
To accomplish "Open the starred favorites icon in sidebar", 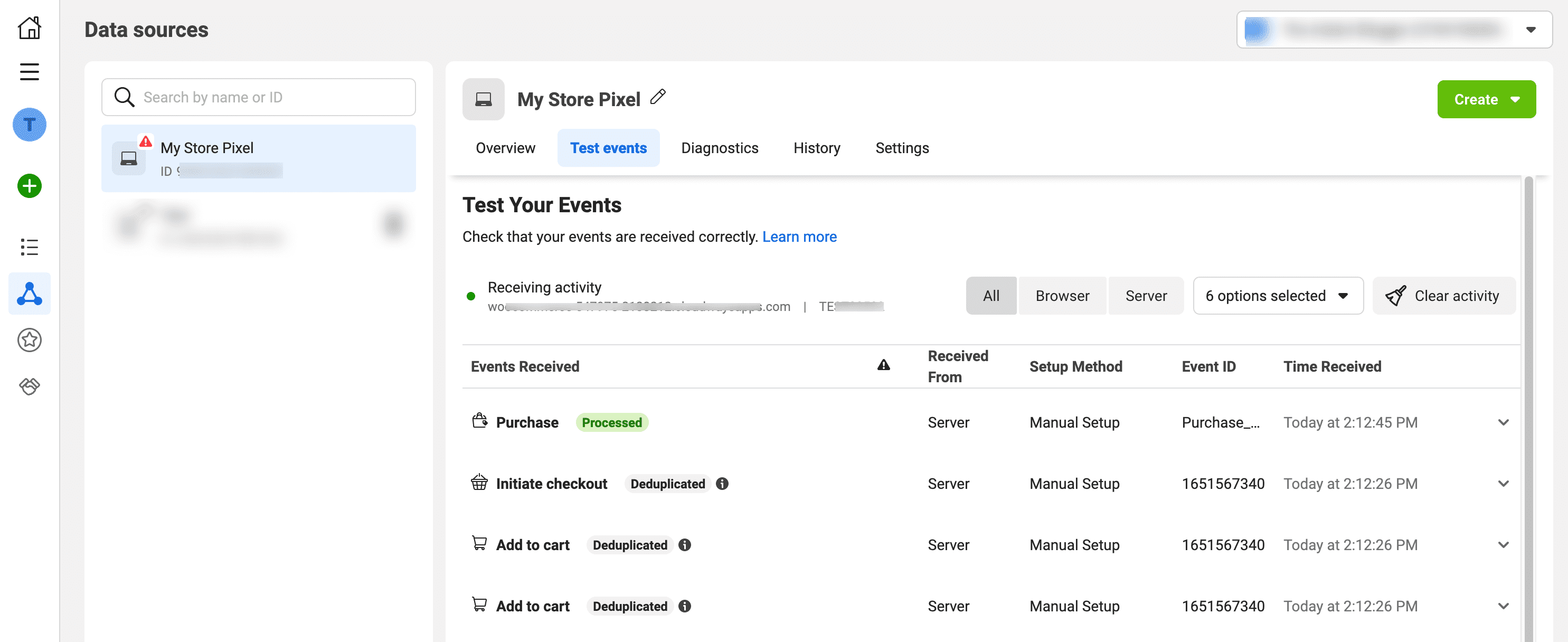I will (29, 340).
